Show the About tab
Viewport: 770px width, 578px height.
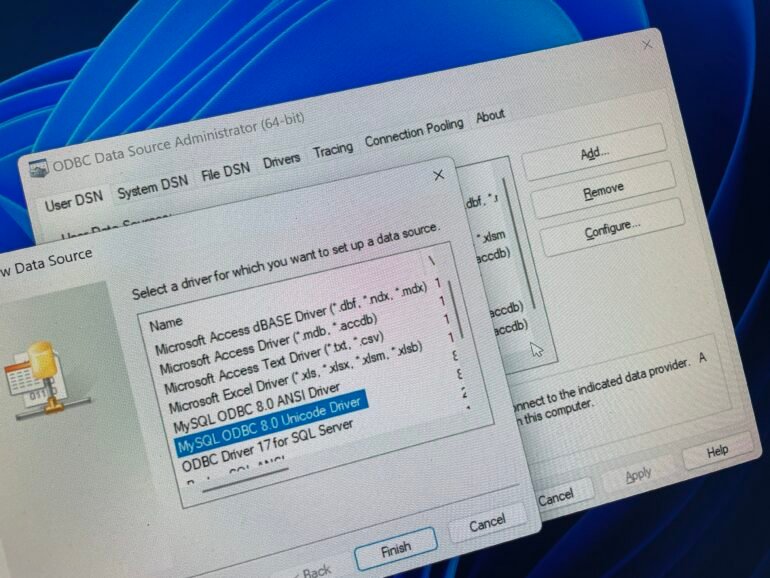490,116
